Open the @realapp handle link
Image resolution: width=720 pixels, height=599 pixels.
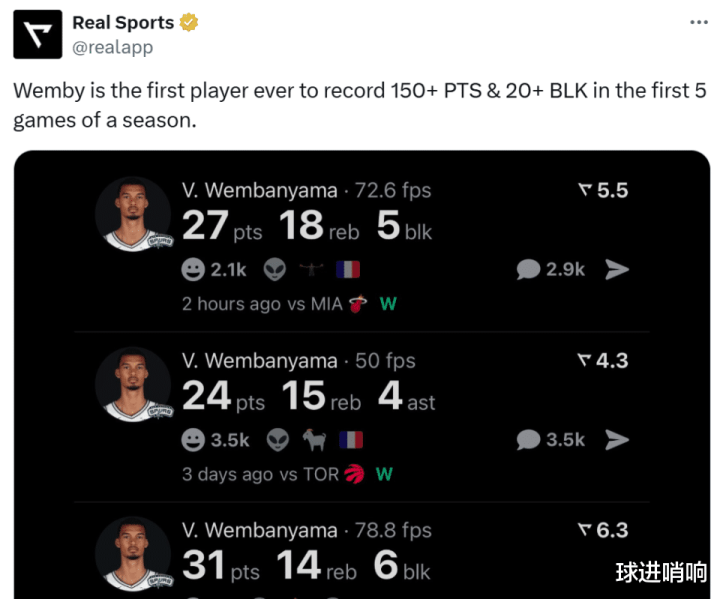[112, 47]
